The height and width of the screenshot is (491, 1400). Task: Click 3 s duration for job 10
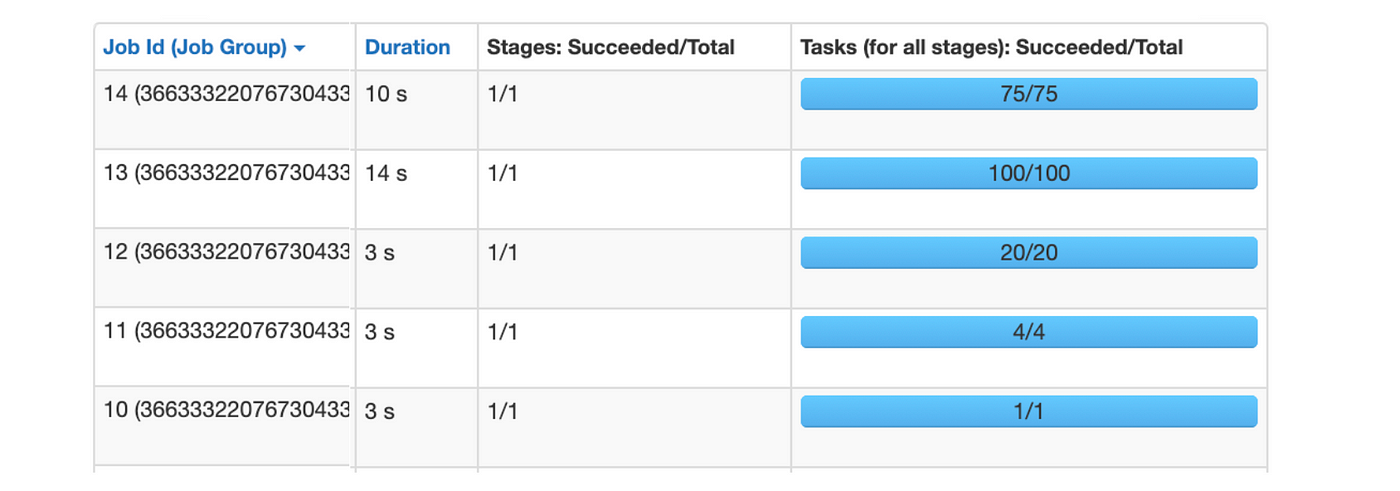(x=380, y=411)
